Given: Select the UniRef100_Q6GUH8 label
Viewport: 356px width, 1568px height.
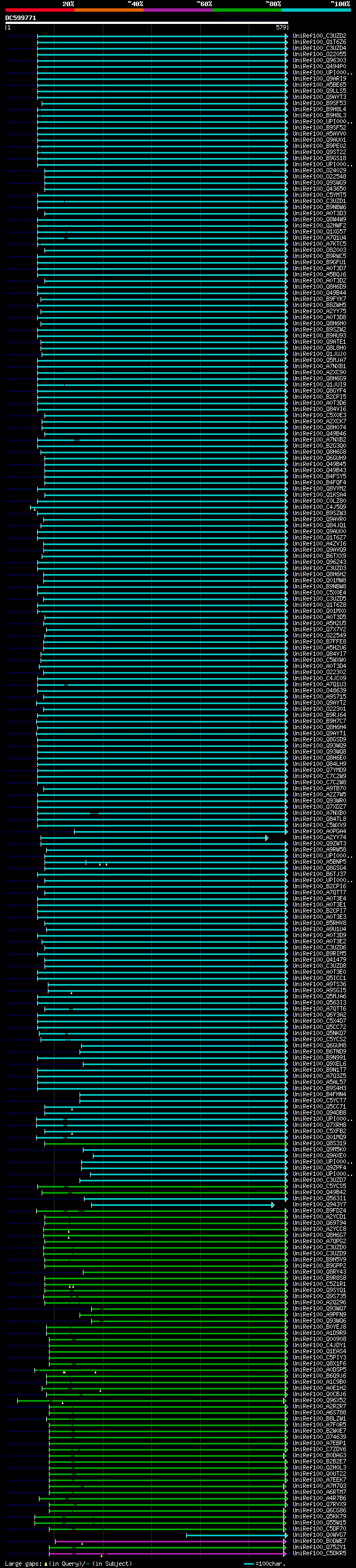Looking at the screenshot, I should (x=319, y=1045).
